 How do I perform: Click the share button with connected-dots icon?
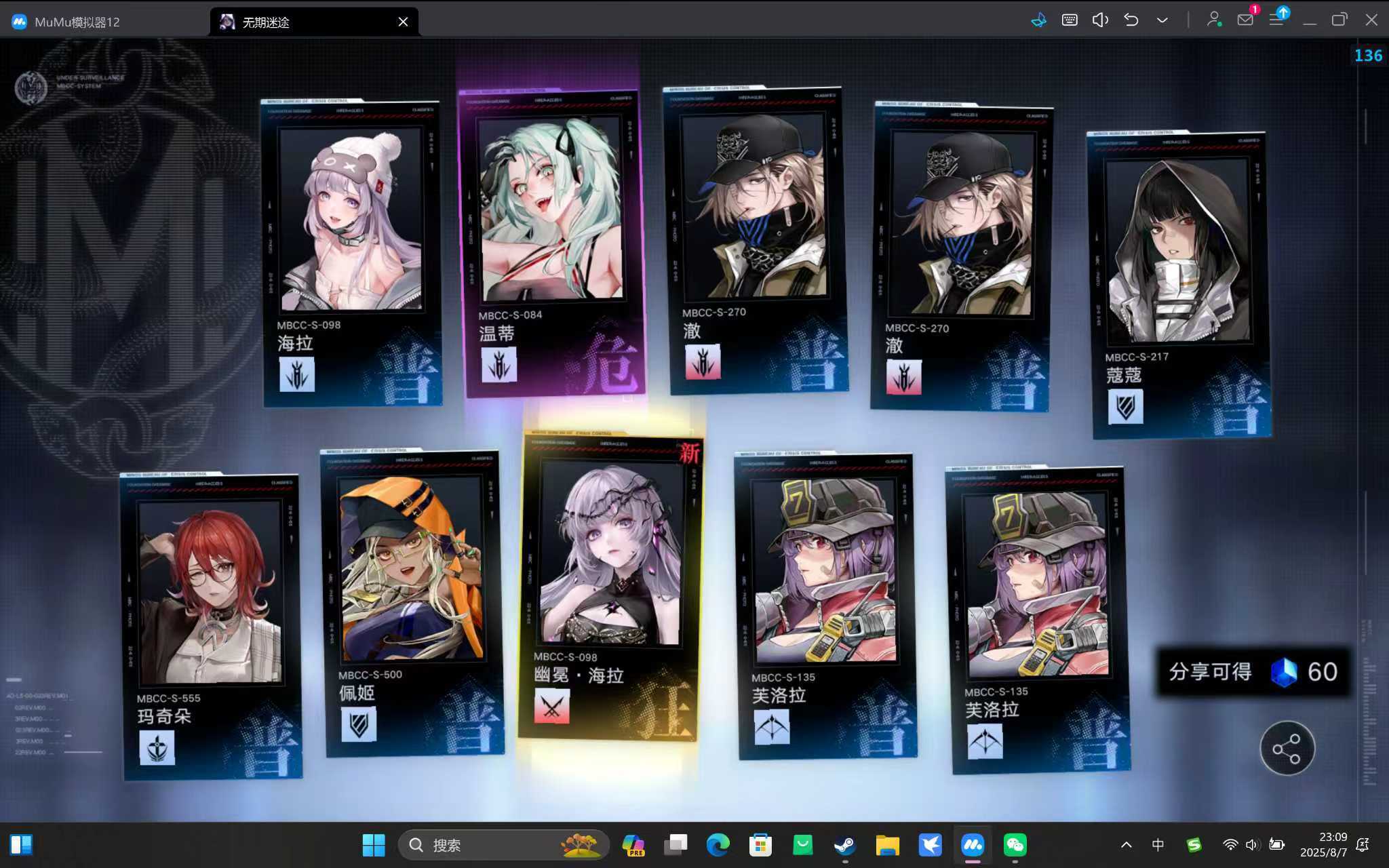point(1287,749)
